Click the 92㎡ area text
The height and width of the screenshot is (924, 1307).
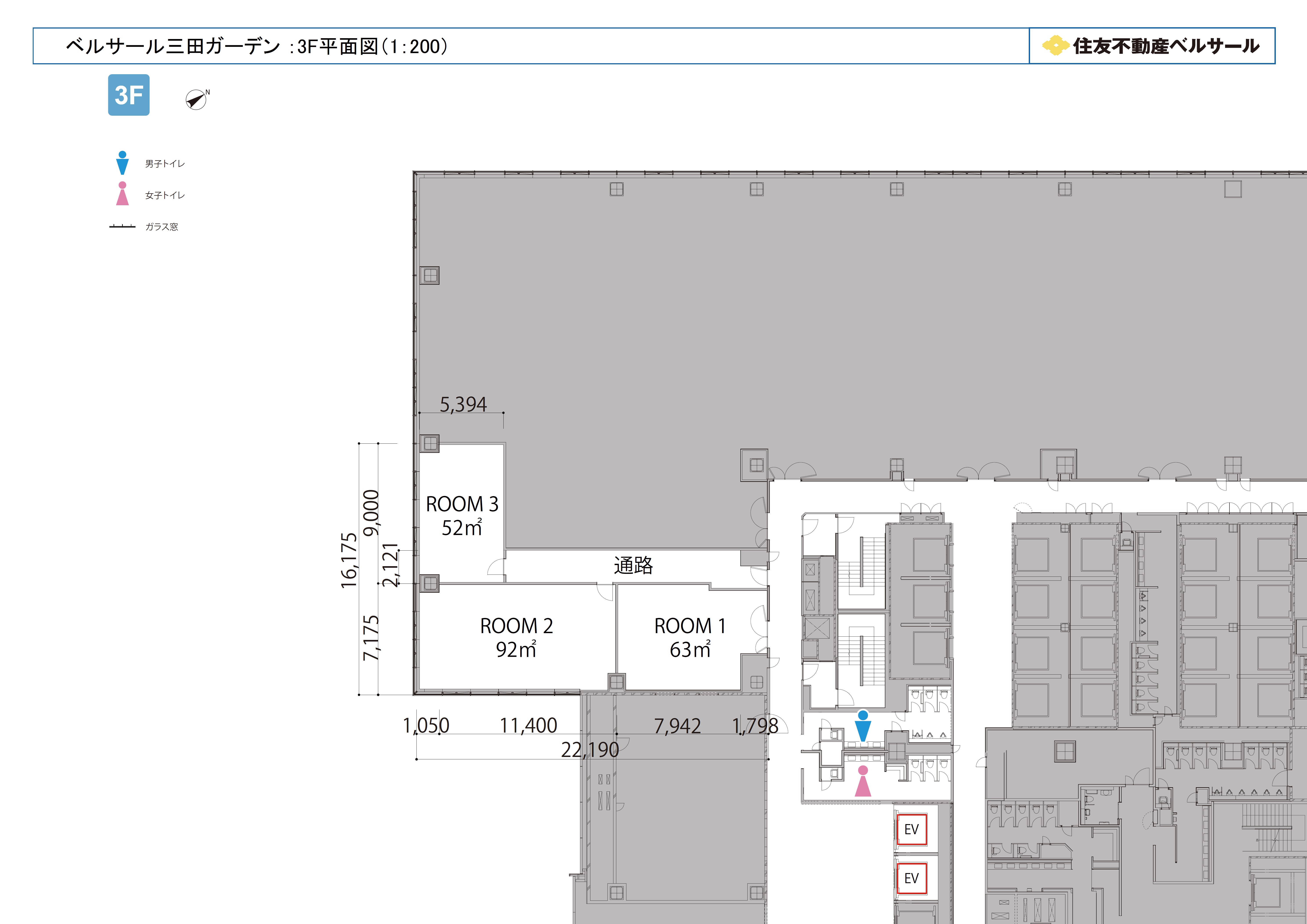click(x=516, y=649)
